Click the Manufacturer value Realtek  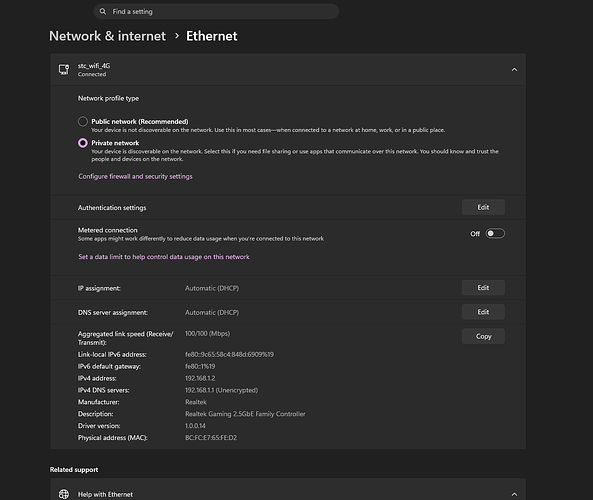196,402
